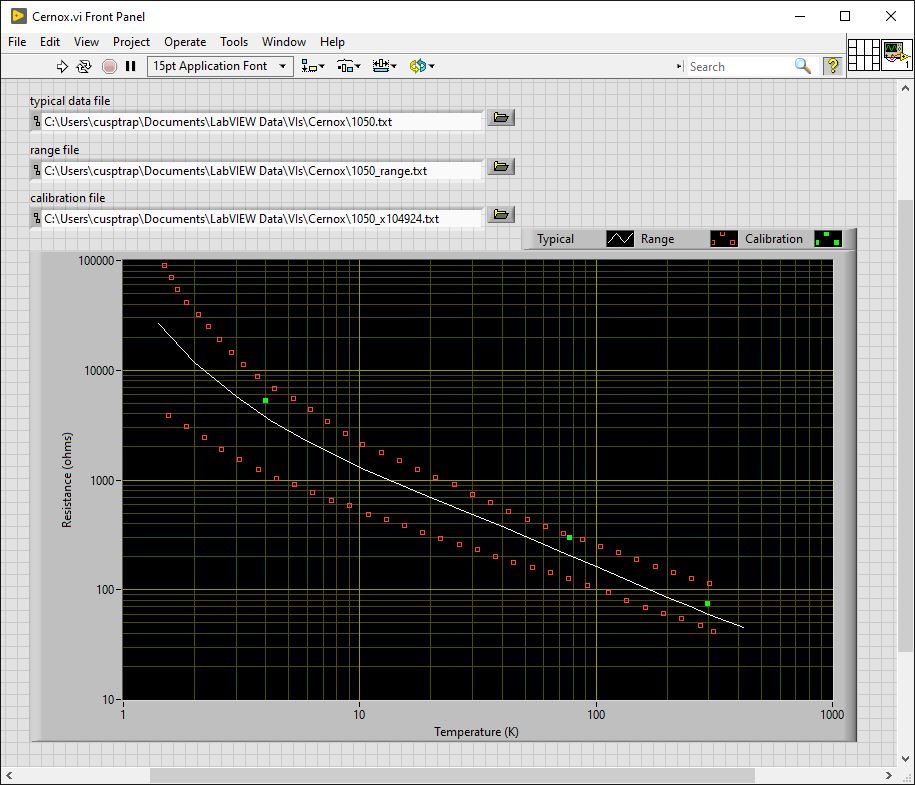Toggle the Context Help window button
Screen dimensions: 915x785
pyautogui.click(x=831, y=66)
